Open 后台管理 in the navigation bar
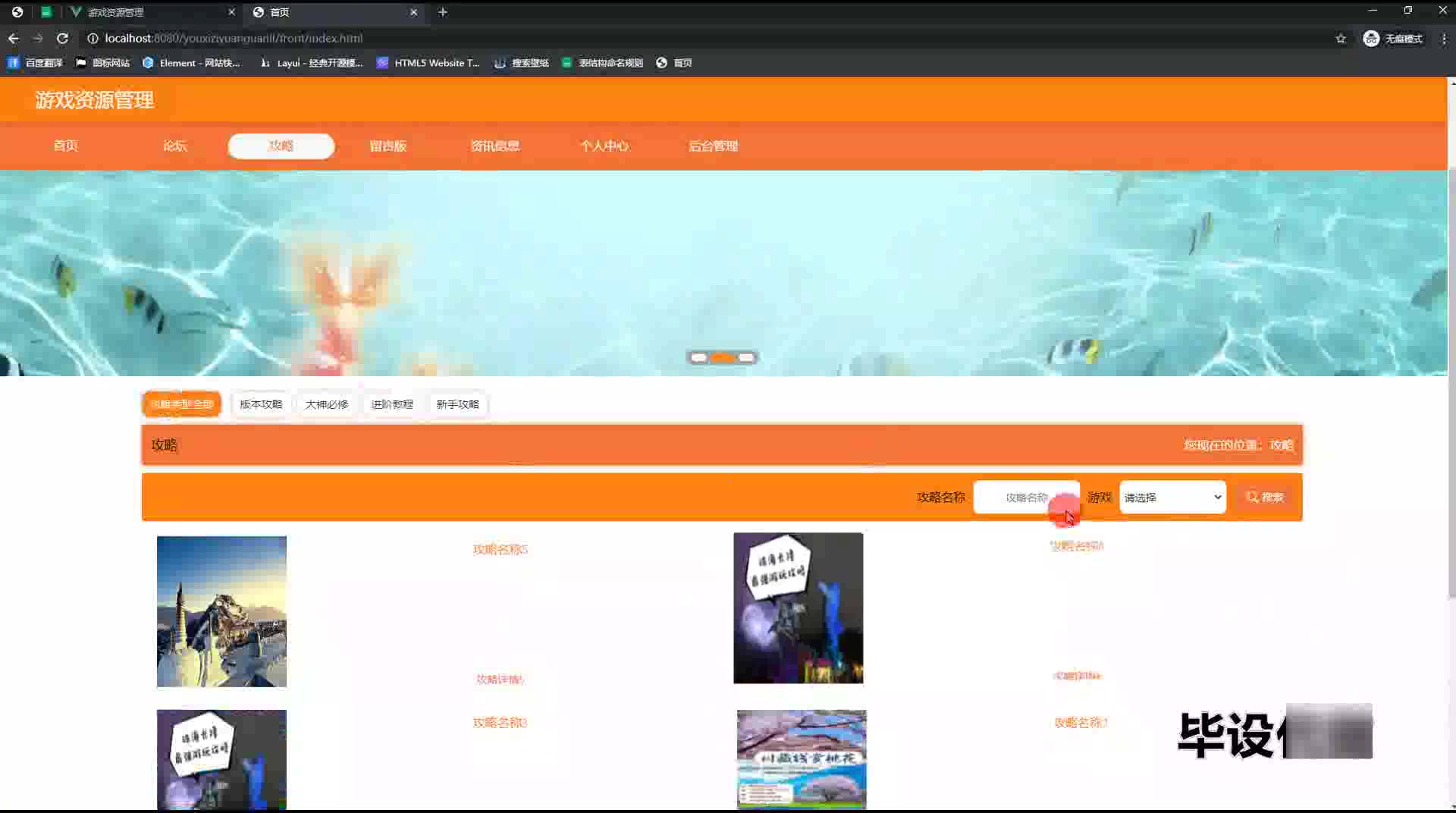 [x=713, y=146]
